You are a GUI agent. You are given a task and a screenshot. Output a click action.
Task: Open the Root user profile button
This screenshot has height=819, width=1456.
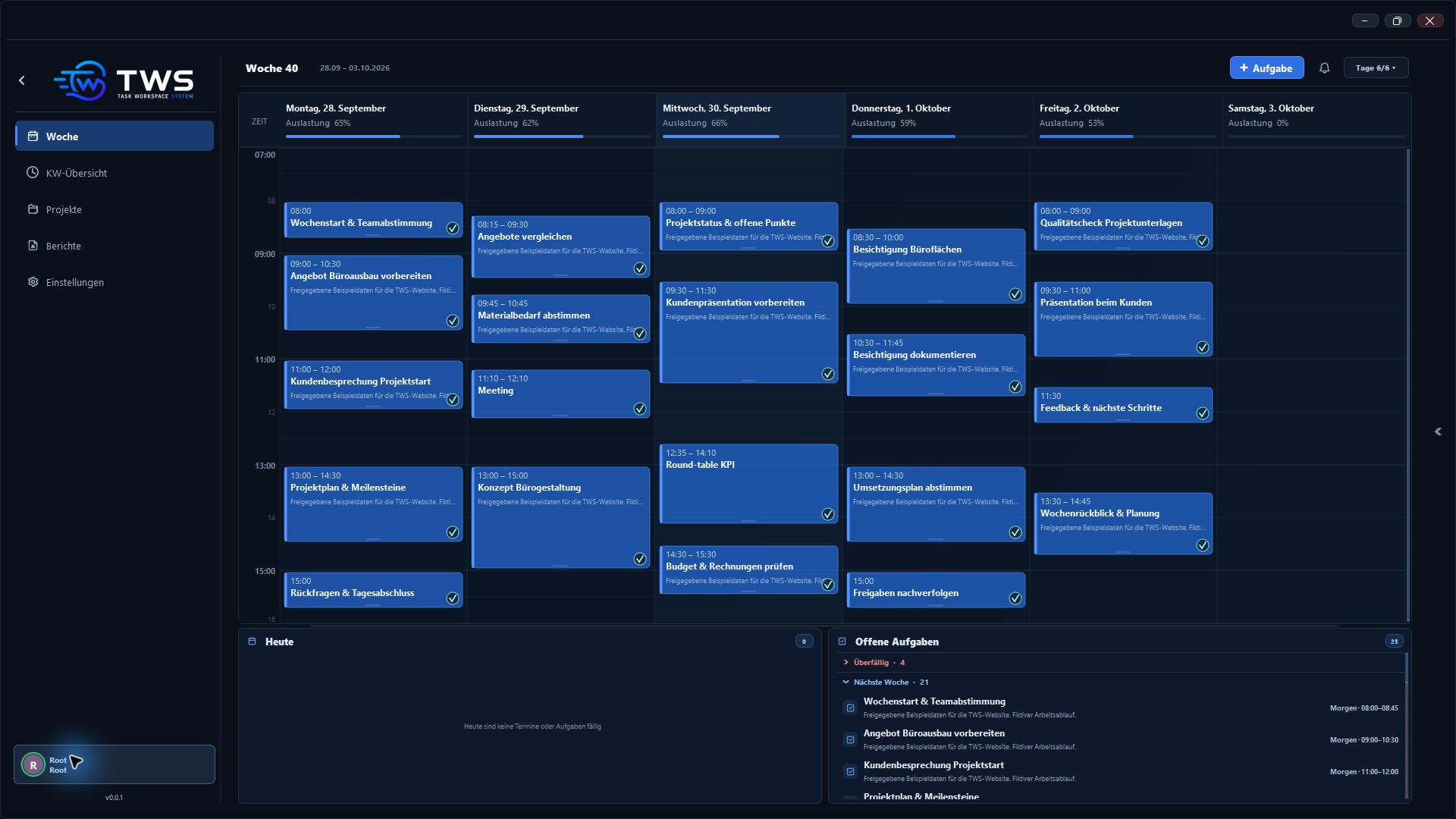pyautogui.click(x=115, y=764)
